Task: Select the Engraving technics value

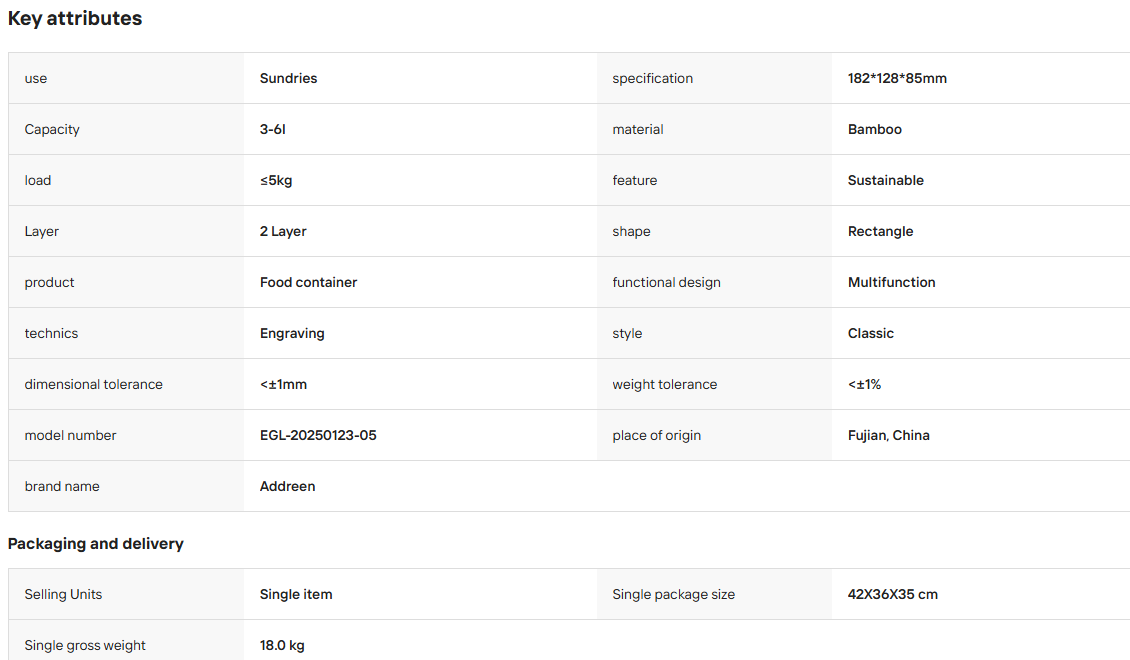Action: [x=293, y=334]
